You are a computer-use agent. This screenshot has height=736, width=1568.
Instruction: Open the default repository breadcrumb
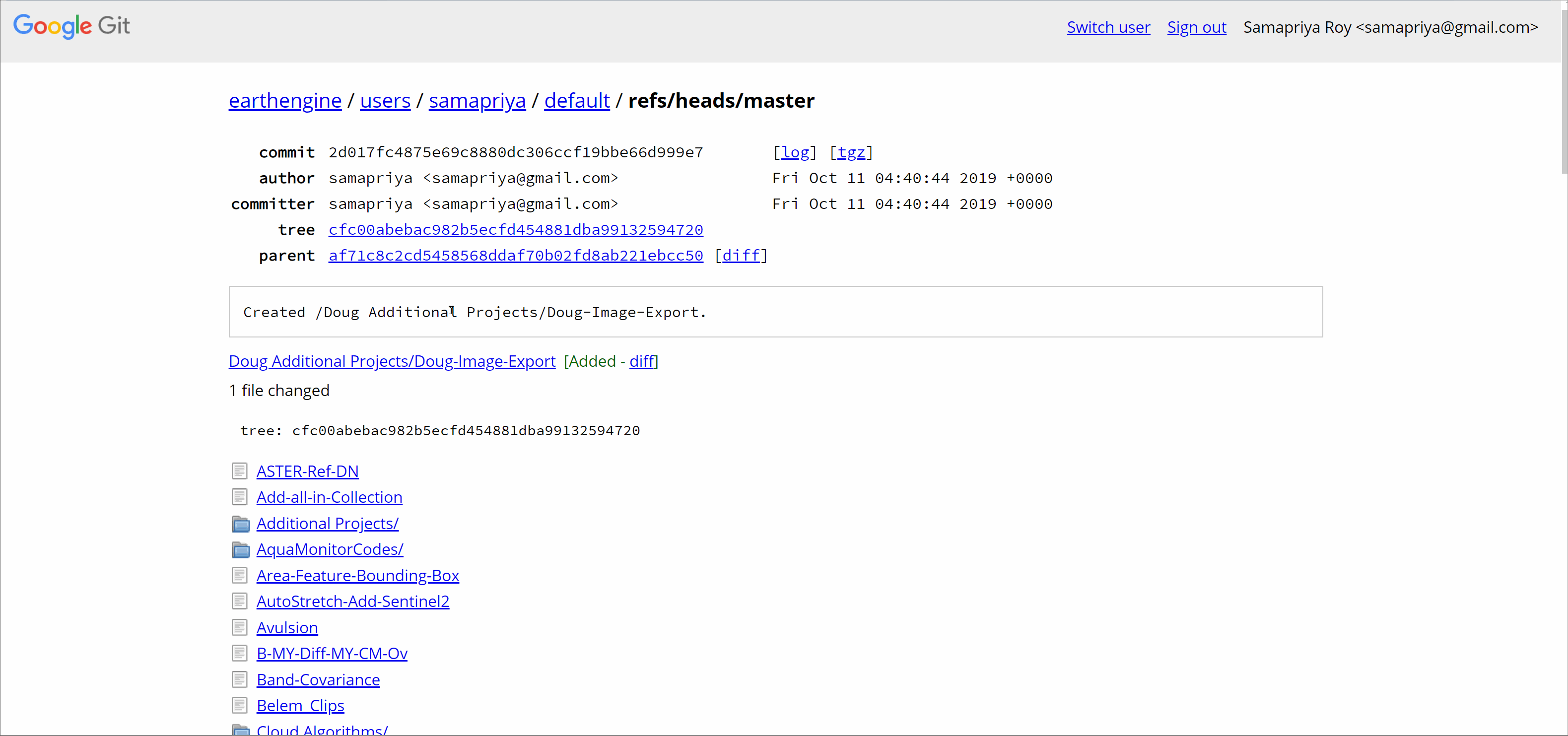577,100
